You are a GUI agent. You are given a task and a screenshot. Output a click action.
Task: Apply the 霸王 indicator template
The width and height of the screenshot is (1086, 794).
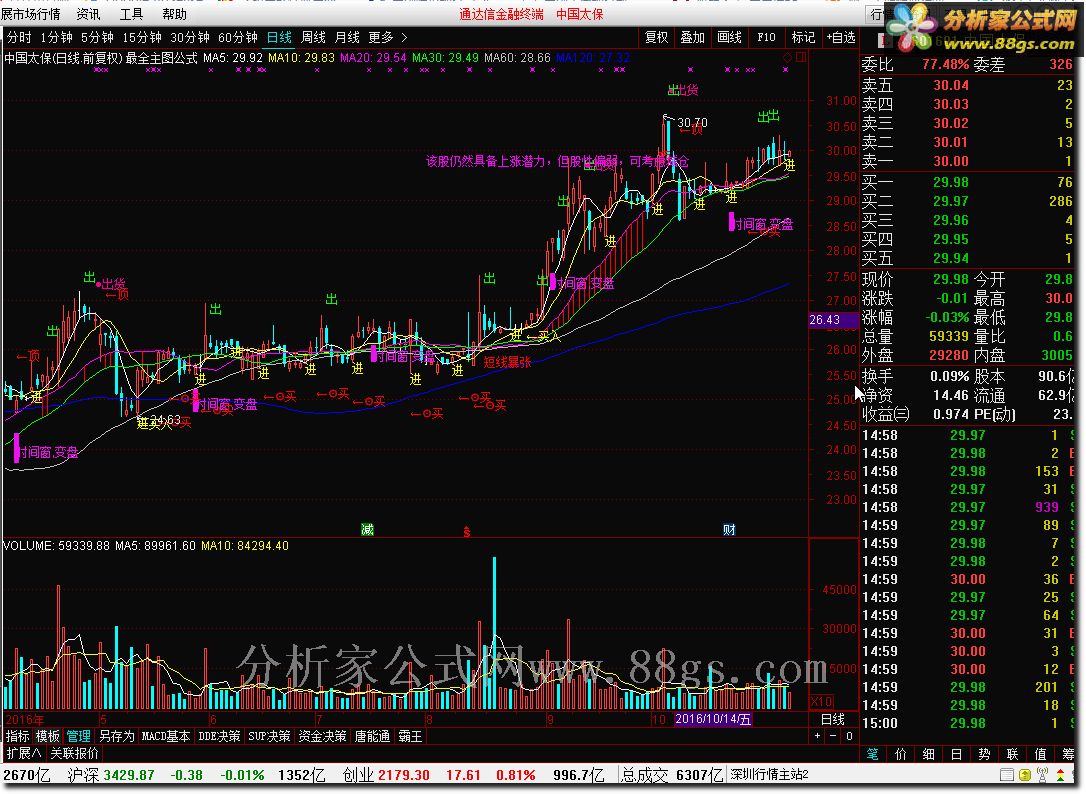tap(410, 736)
